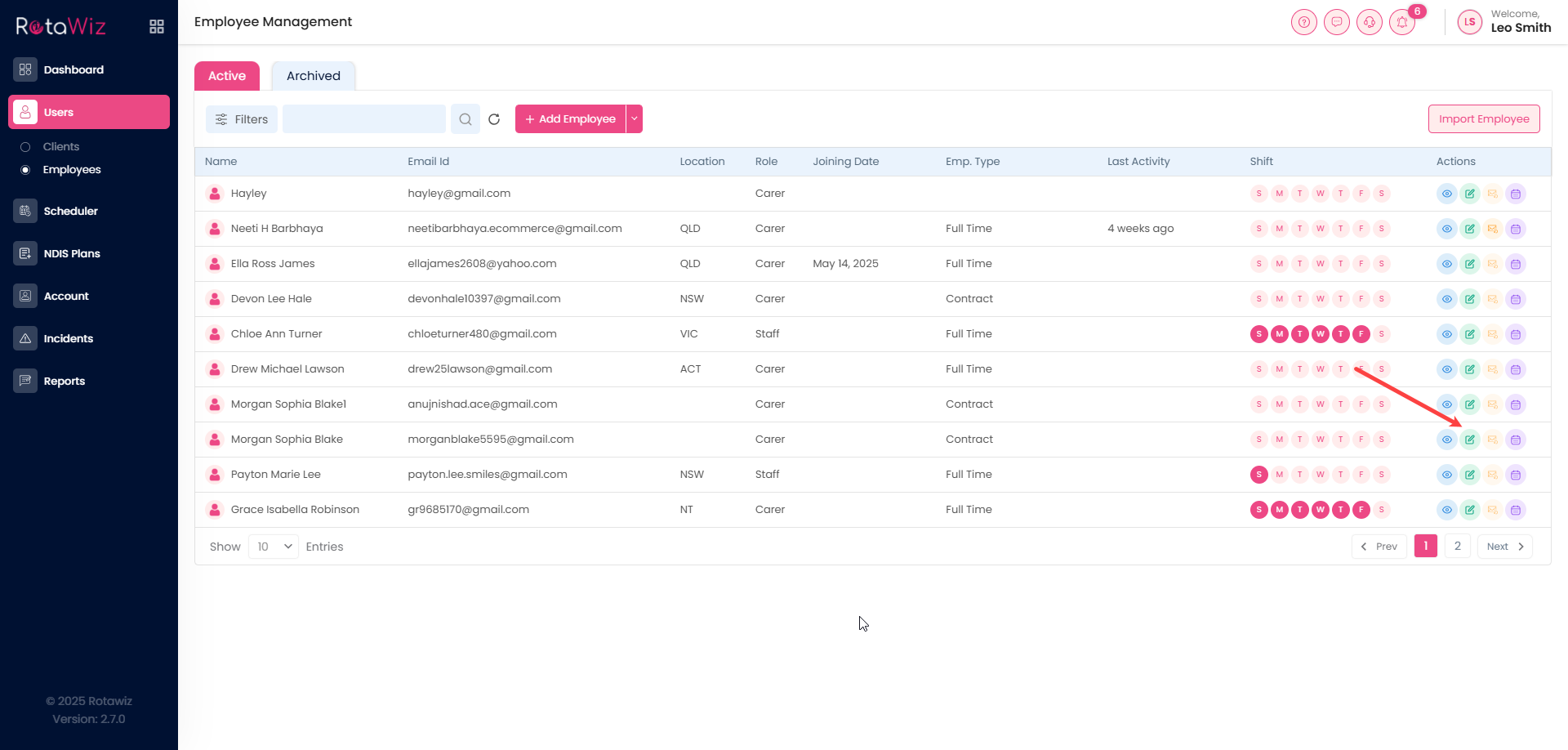The image size is (1568, 750).
Task: Toggle Saturday shift for Chloe Ann Turner
Action: [1381, 334]
